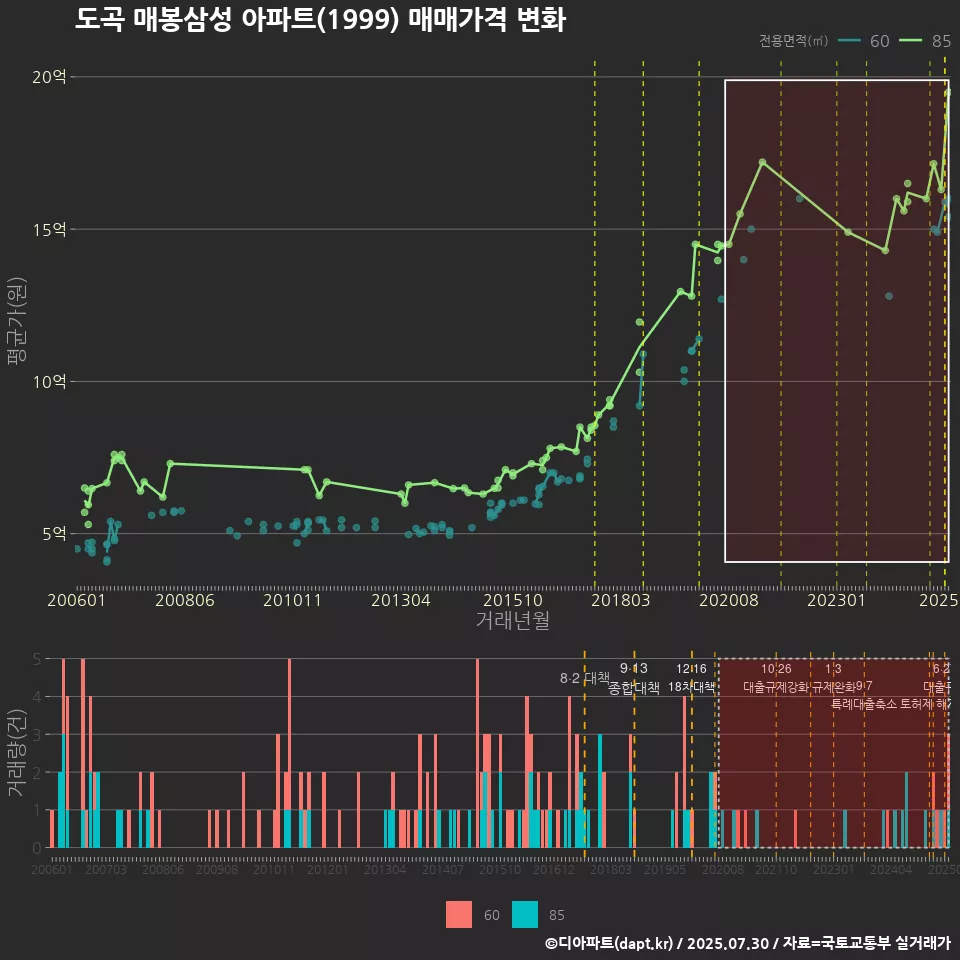960x960 pixels.
Task: Click the 15억 price axis label
Action: [49, 230]
